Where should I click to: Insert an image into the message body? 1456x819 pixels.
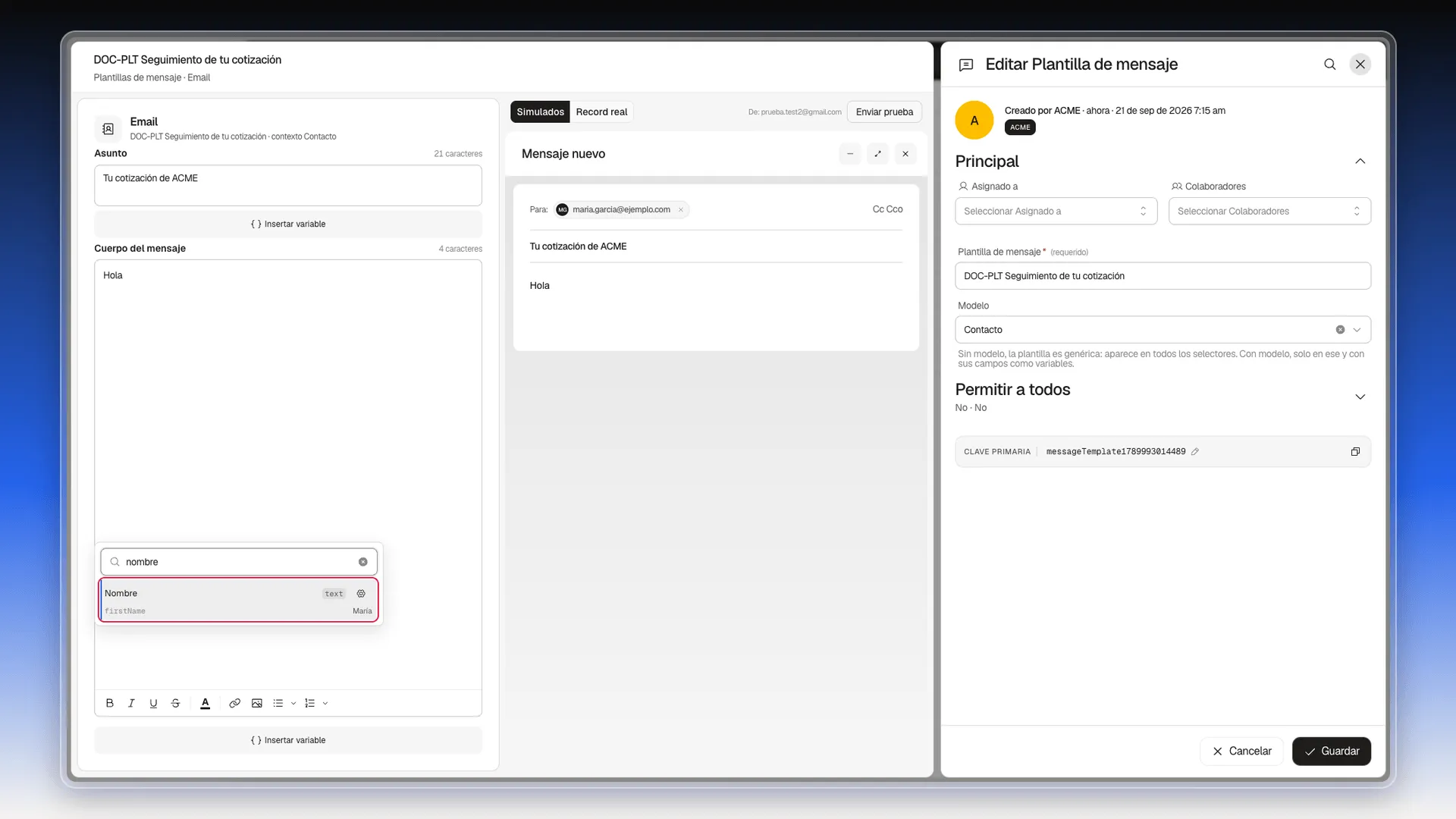257,704
